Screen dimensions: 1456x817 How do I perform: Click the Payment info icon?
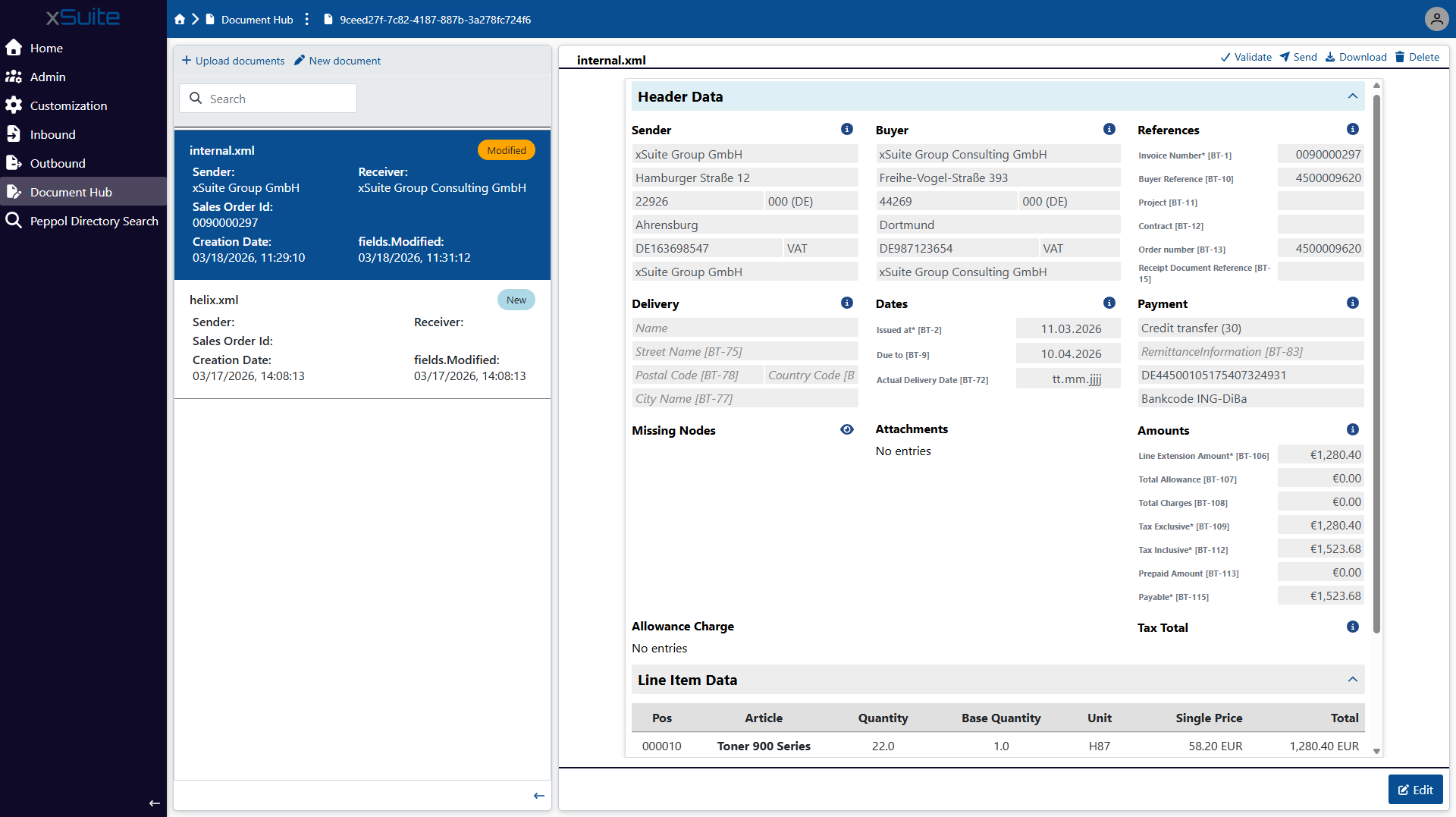coord(1353,303)
